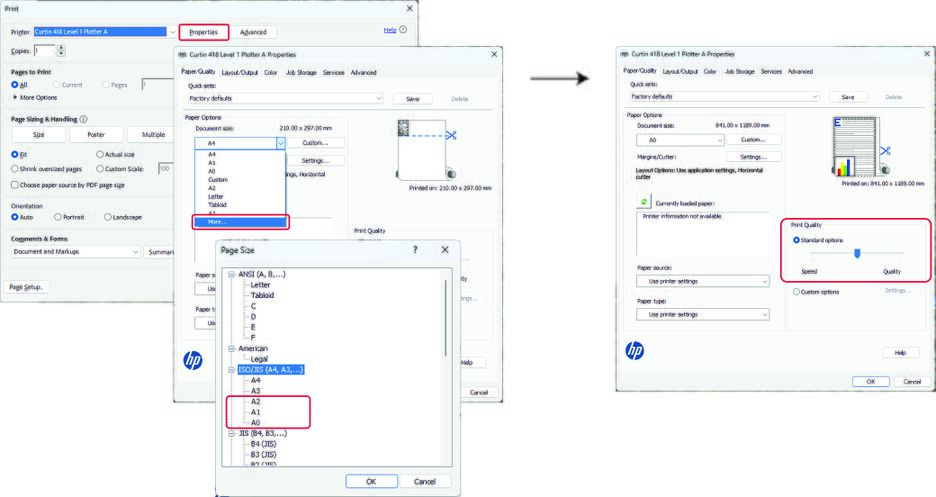Viewport: 936px width, 497px height.
Task: Expand the Comments & Forms Document and Markups dropdown
Action: 76,252
